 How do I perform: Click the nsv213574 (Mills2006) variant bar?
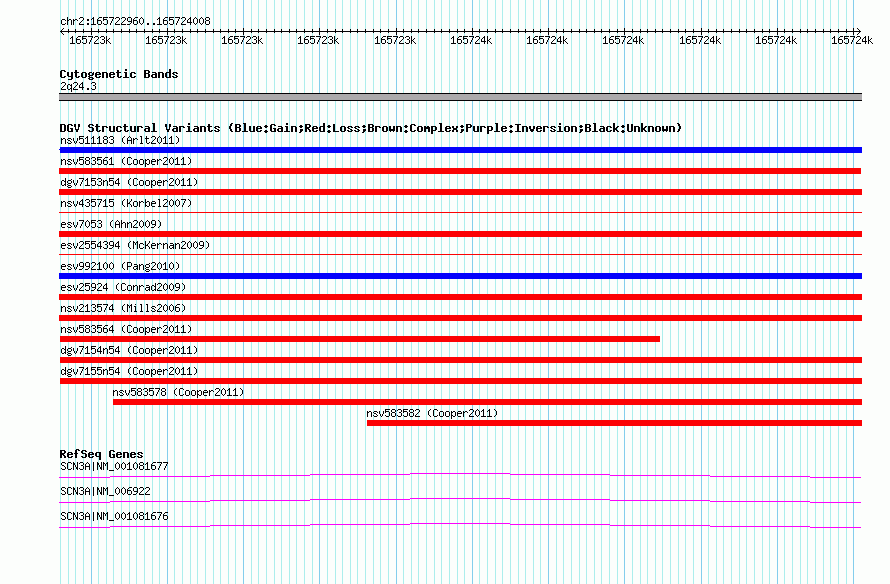[460, 318]
